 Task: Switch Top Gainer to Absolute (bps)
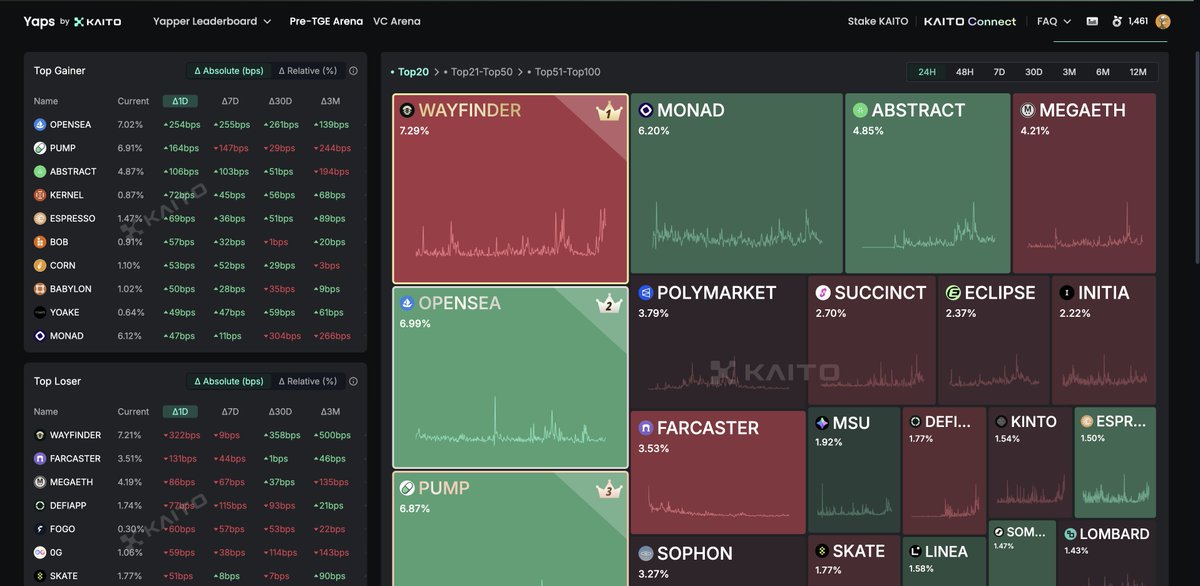[x=229, y=71]
